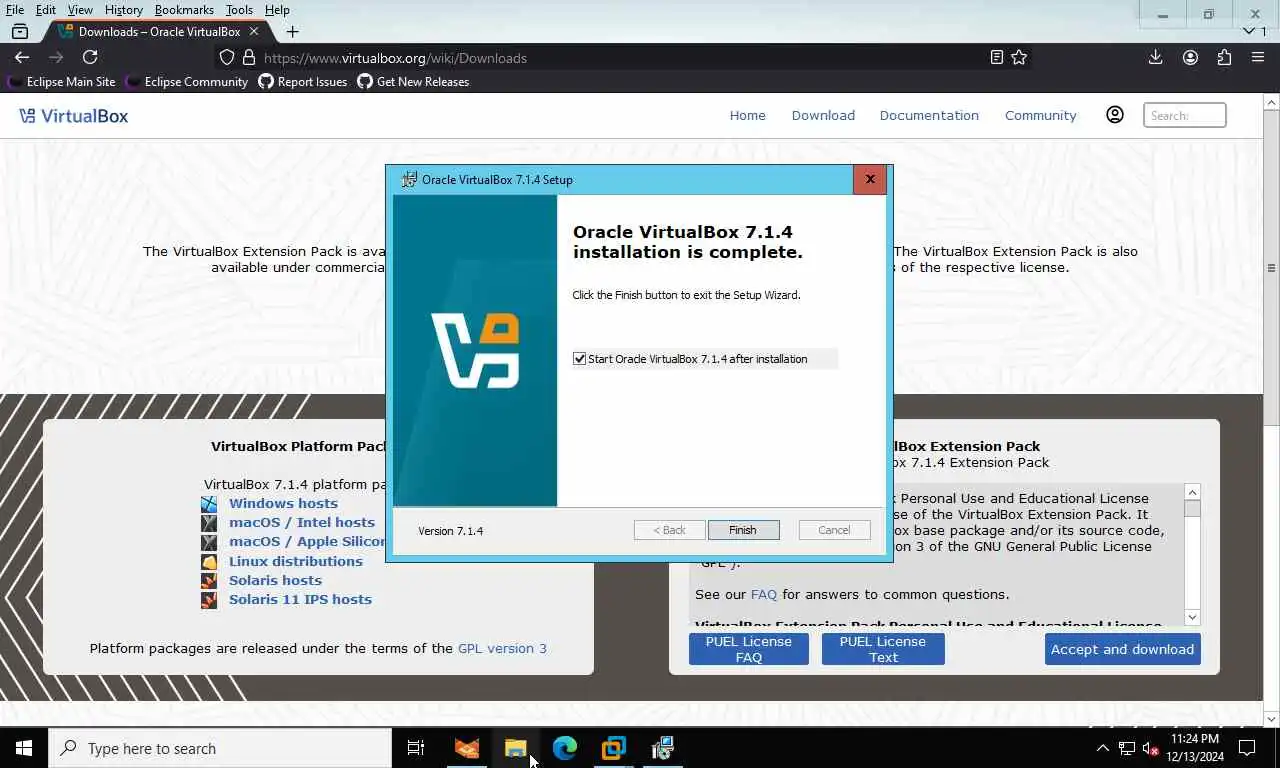The image size is (1280, 768).
Task: Expand the list all tabs dropdown
Action: click(1249, 32)
